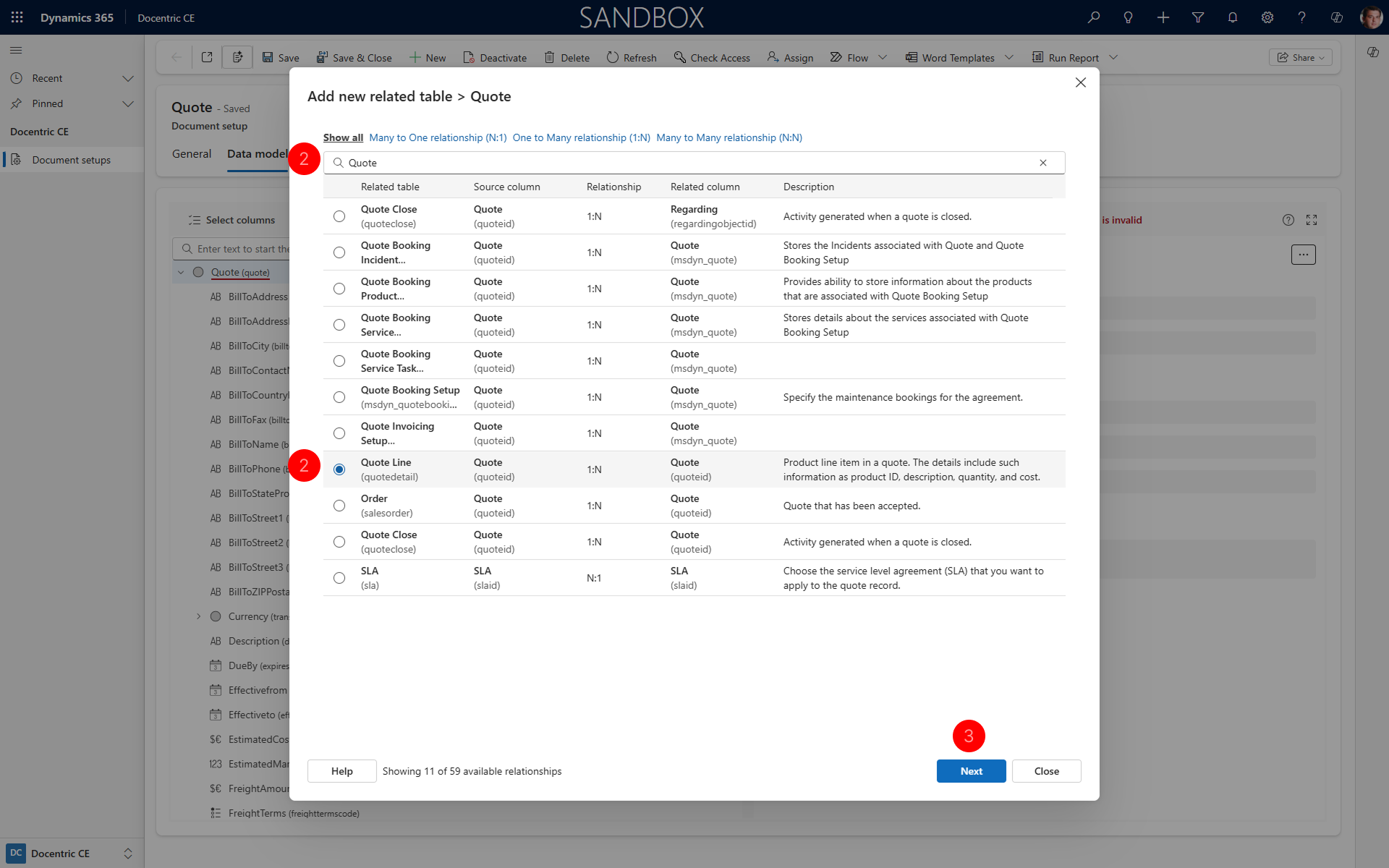
Task: Create a New record
Action: tap(428, 57)
